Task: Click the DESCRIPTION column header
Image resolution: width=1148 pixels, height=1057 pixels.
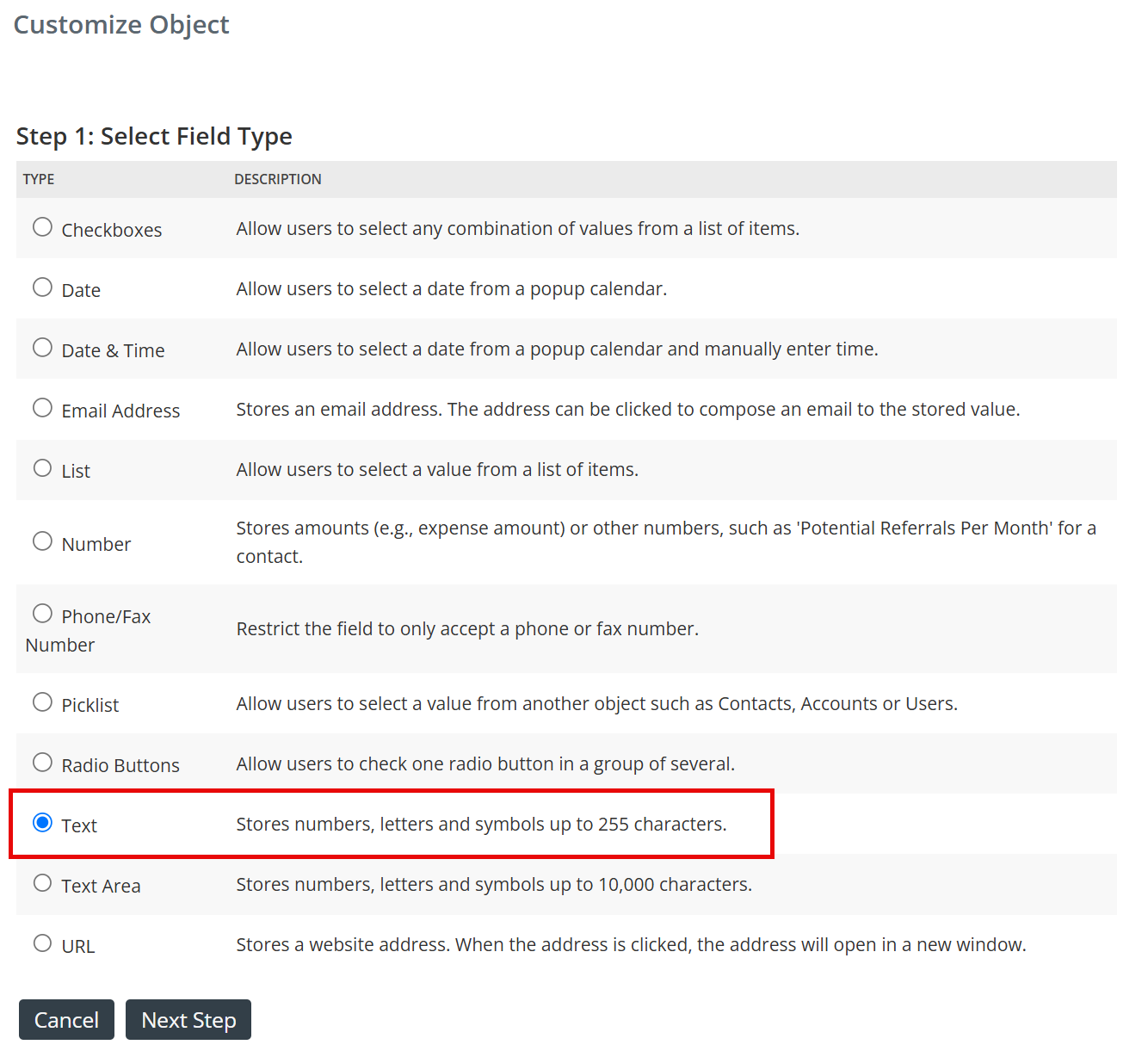Action: [x=278, y=179]
